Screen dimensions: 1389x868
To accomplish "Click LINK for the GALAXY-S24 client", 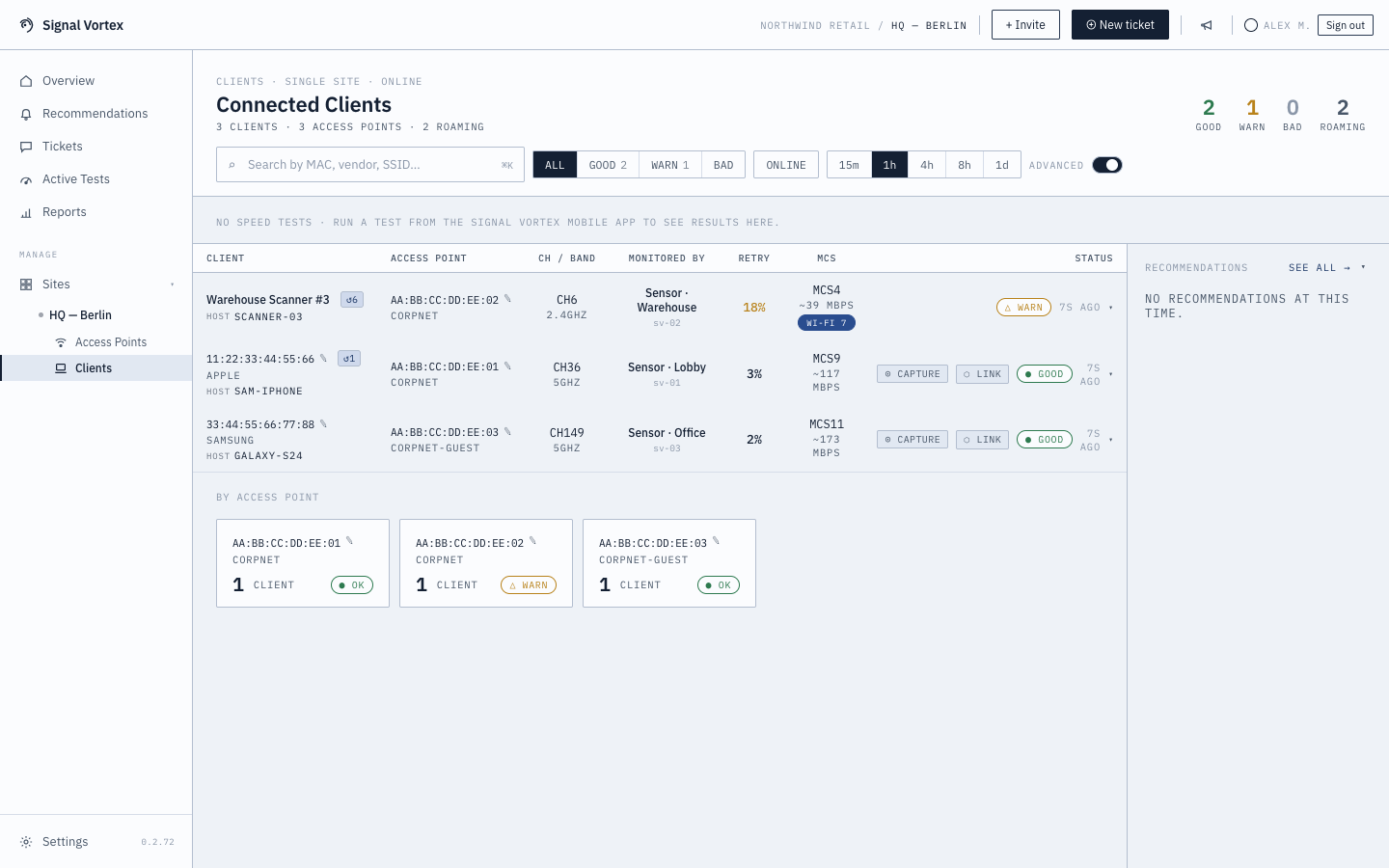I will coord(982,440).
